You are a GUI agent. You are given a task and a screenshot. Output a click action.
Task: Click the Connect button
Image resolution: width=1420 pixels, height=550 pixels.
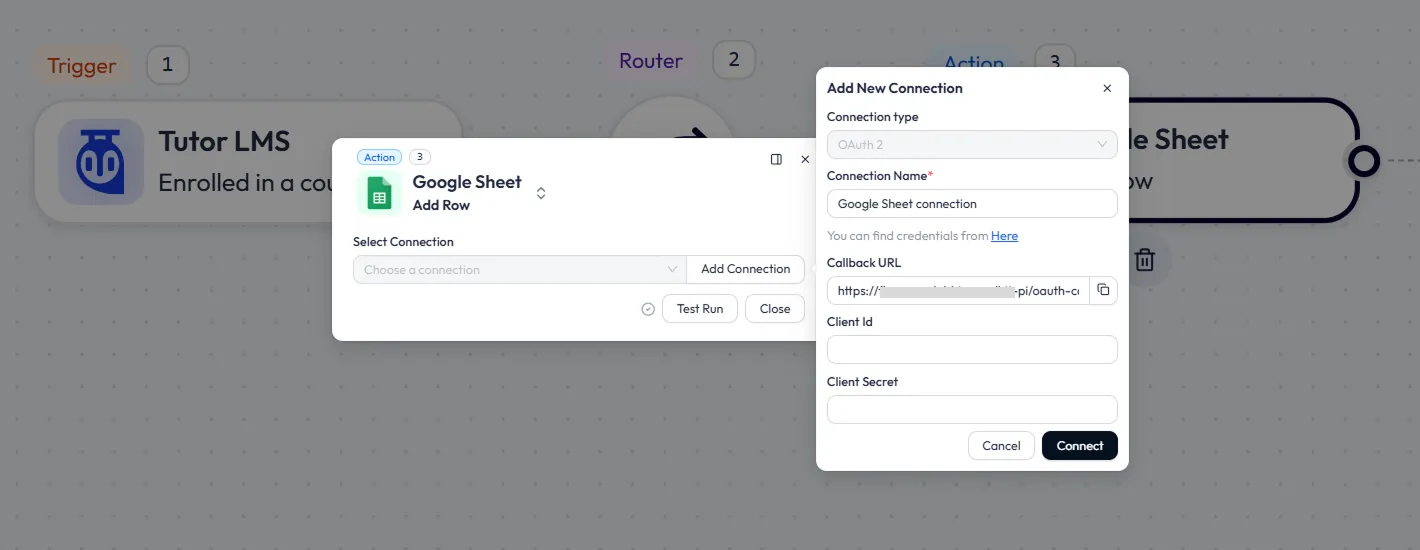[x=1080, y=446]
